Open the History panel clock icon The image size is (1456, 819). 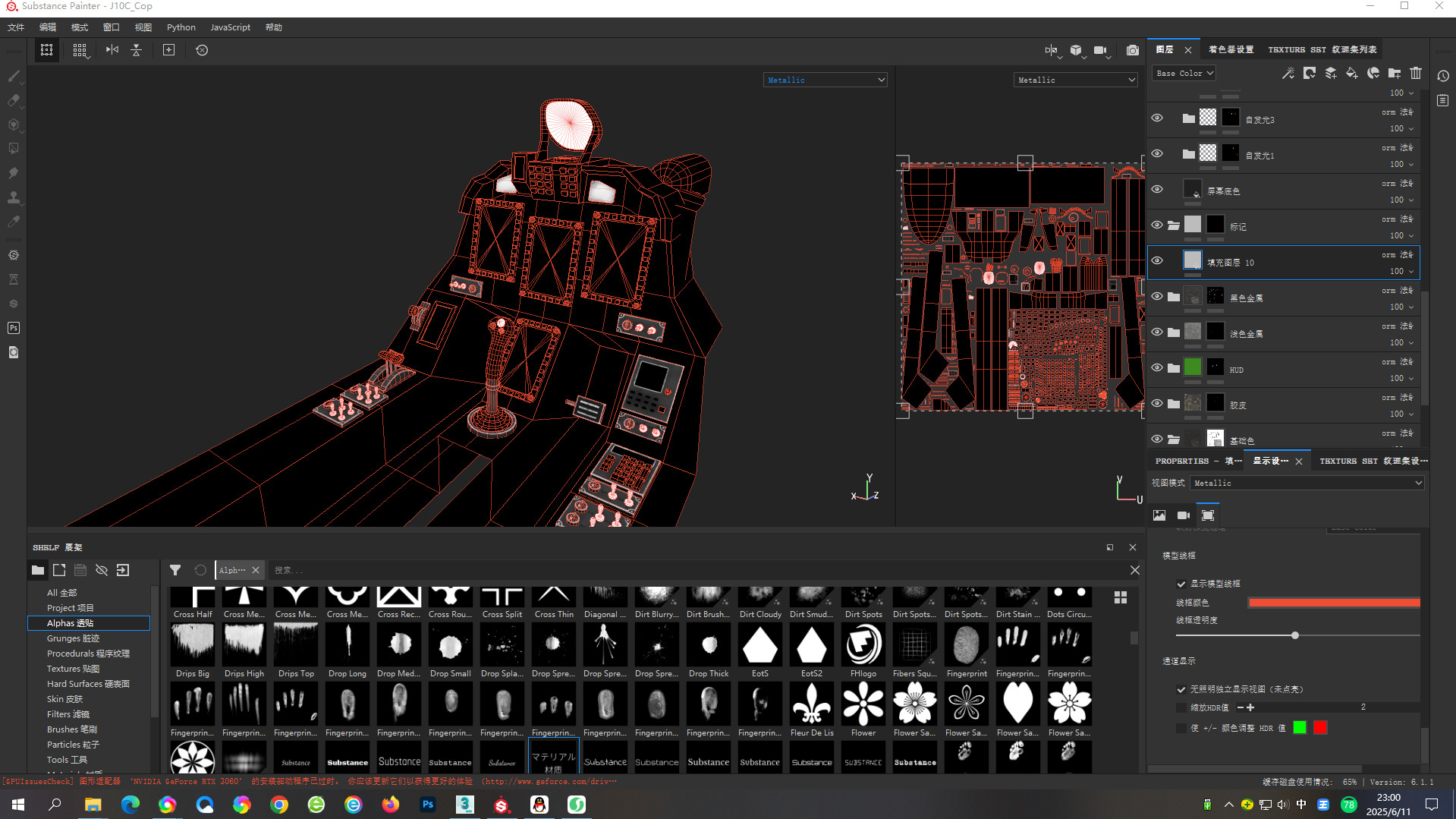click(x=1443, y=76)
